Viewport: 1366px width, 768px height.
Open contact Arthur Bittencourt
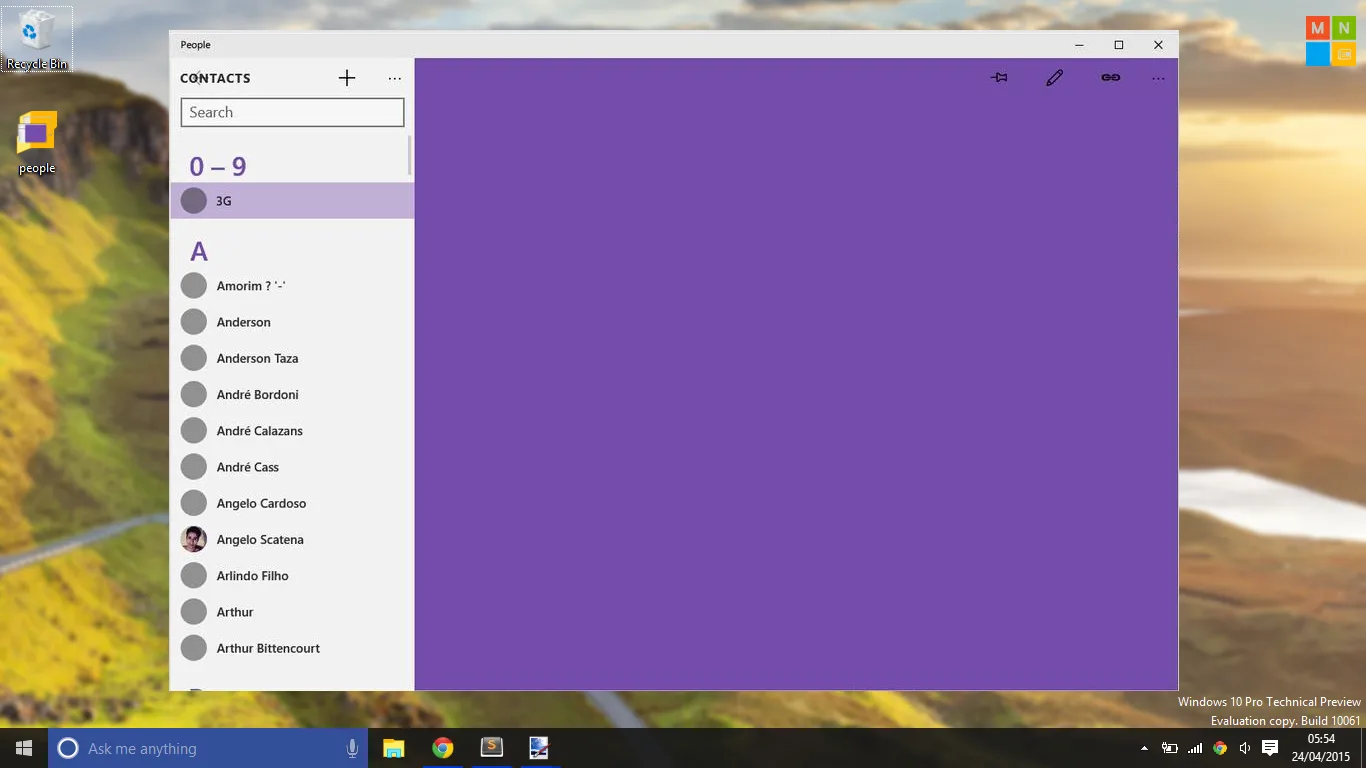click(292, 648)
